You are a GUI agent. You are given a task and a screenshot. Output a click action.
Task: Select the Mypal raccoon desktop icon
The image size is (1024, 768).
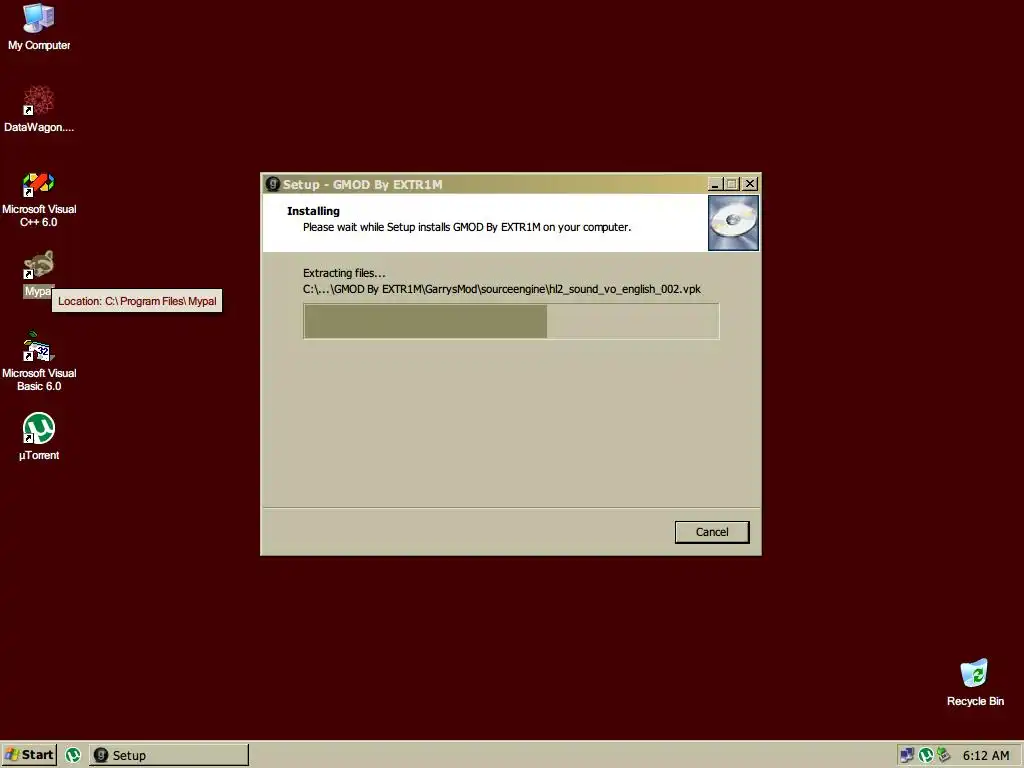click(39, 265)
